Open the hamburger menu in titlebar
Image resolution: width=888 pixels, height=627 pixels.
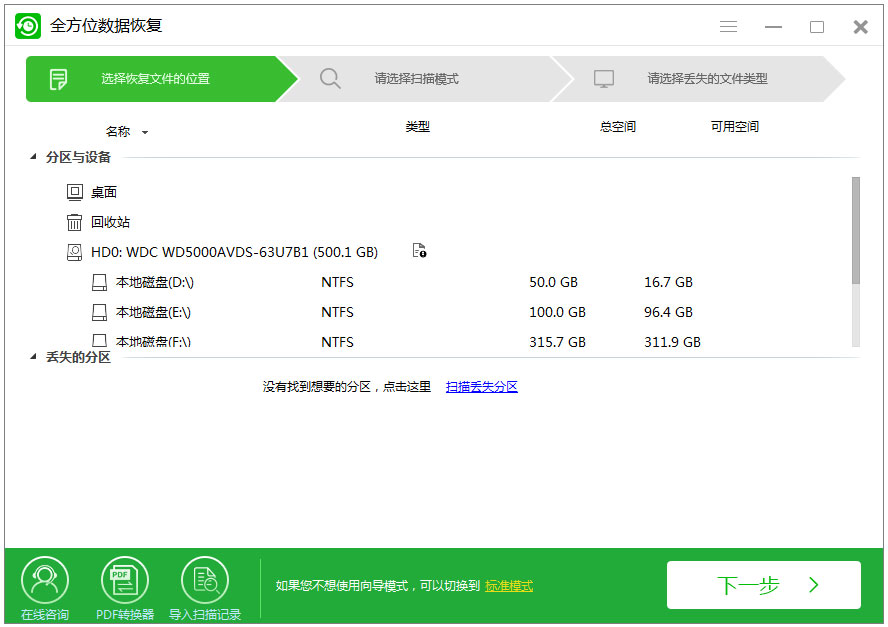pyautogui.click(x=728, y=27)
